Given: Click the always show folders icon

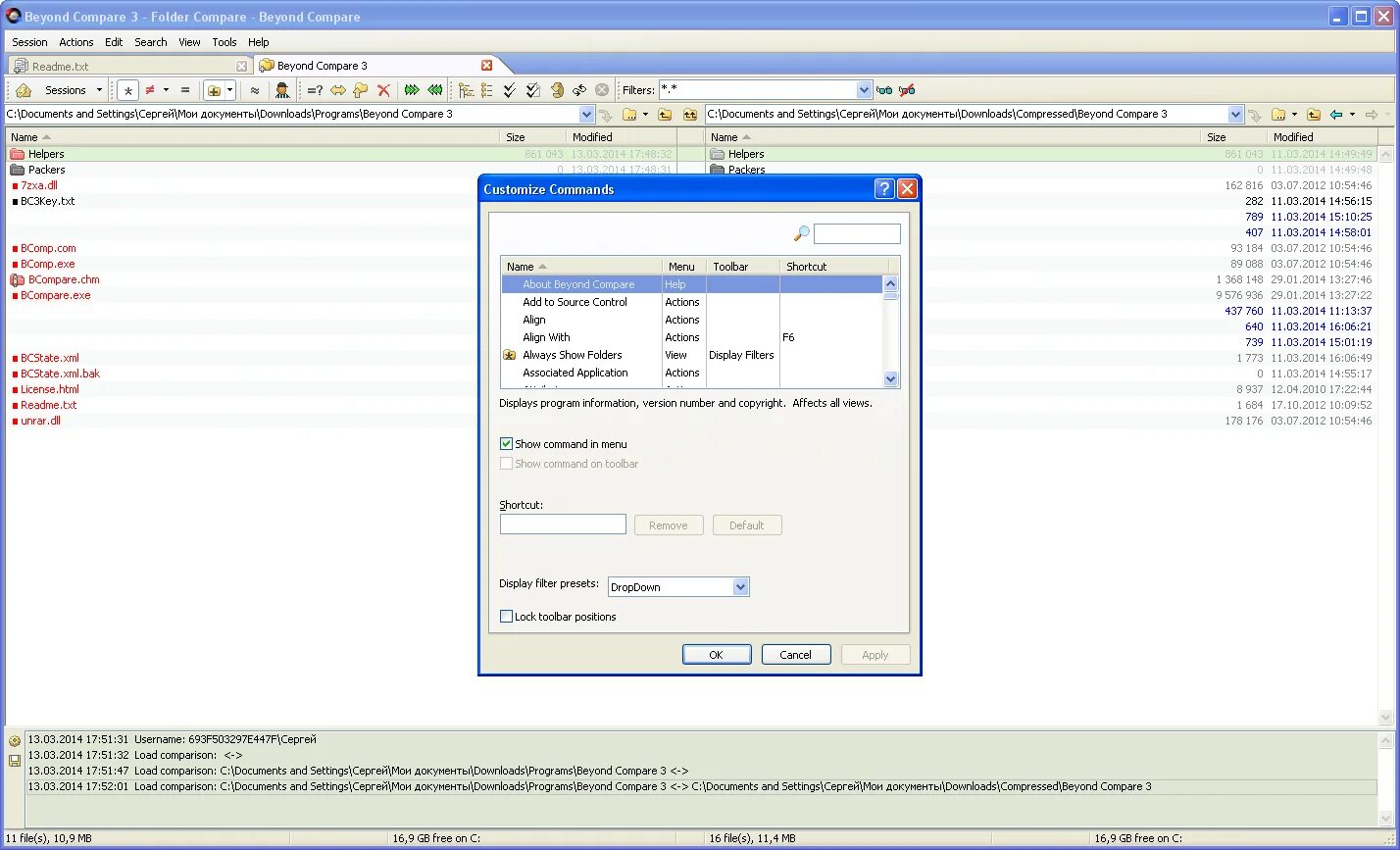Looking at the screenshot, I should (214, 90).
